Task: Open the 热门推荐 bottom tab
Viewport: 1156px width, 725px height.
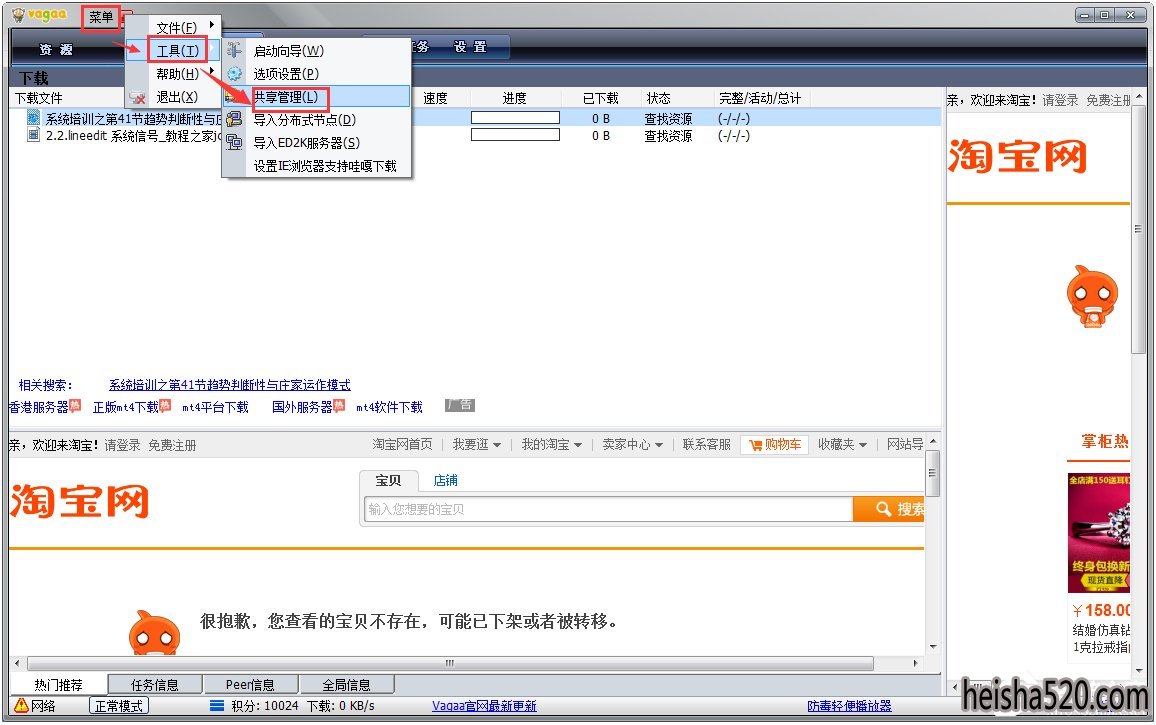Action: (x=58, y=684)
